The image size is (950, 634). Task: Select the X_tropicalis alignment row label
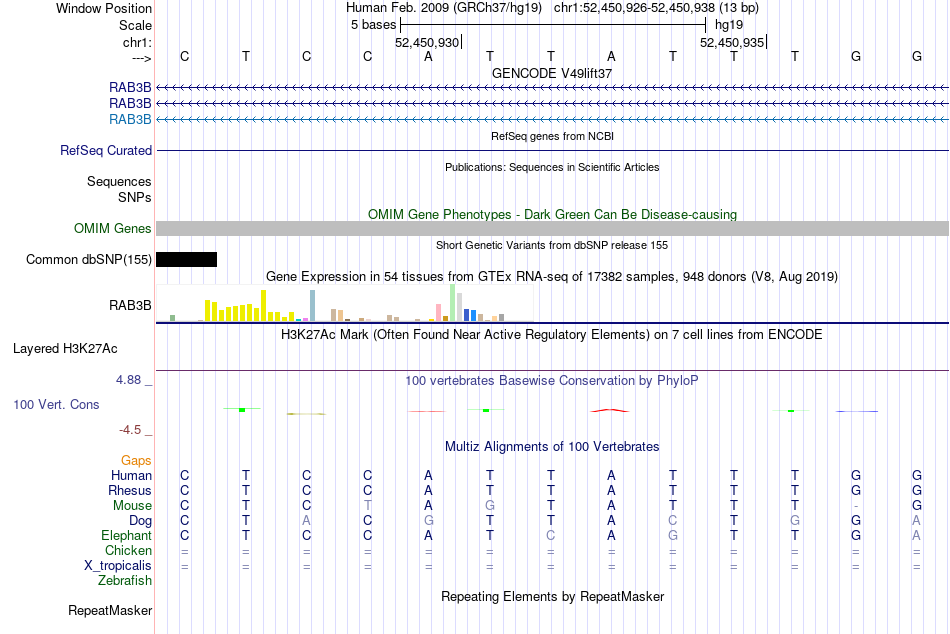pos(118,566)
